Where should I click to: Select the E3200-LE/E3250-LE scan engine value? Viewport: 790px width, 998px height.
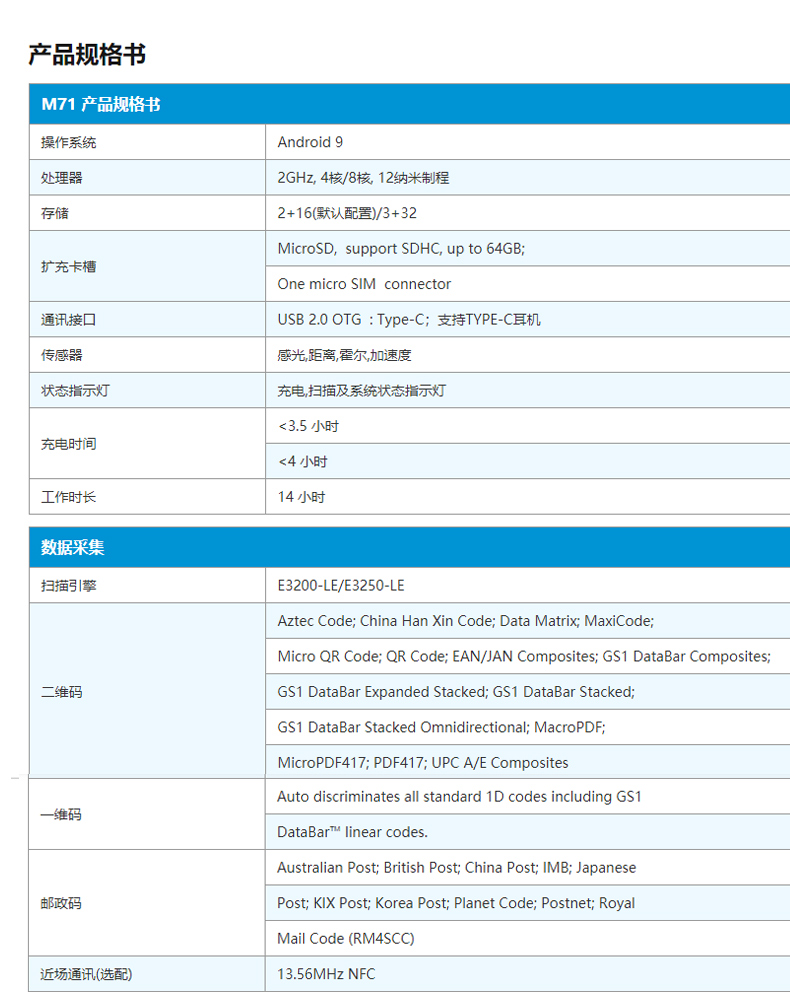341,585
